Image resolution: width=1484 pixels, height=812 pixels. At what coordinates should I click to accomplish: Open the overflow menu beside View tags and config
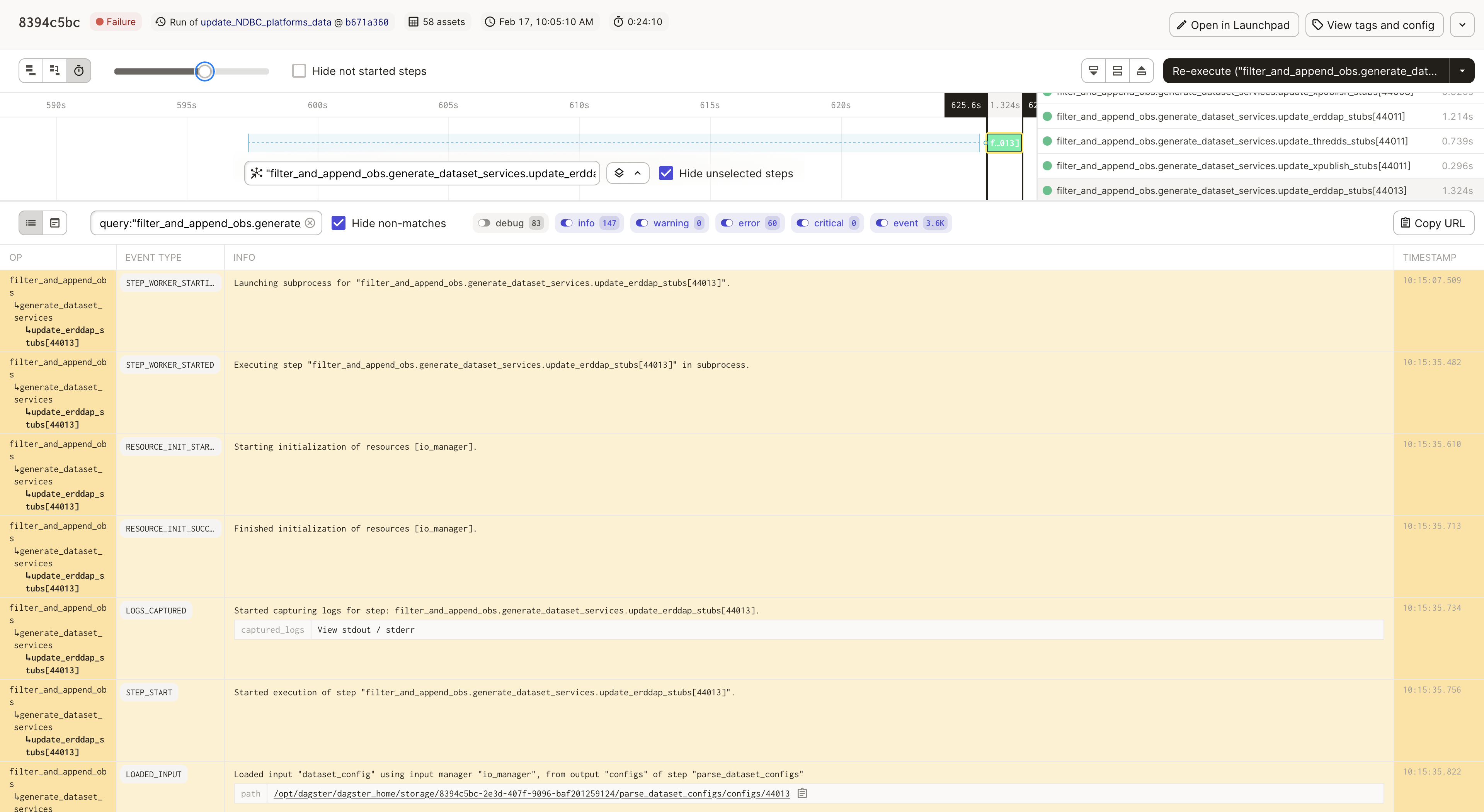pos(1462,24)
